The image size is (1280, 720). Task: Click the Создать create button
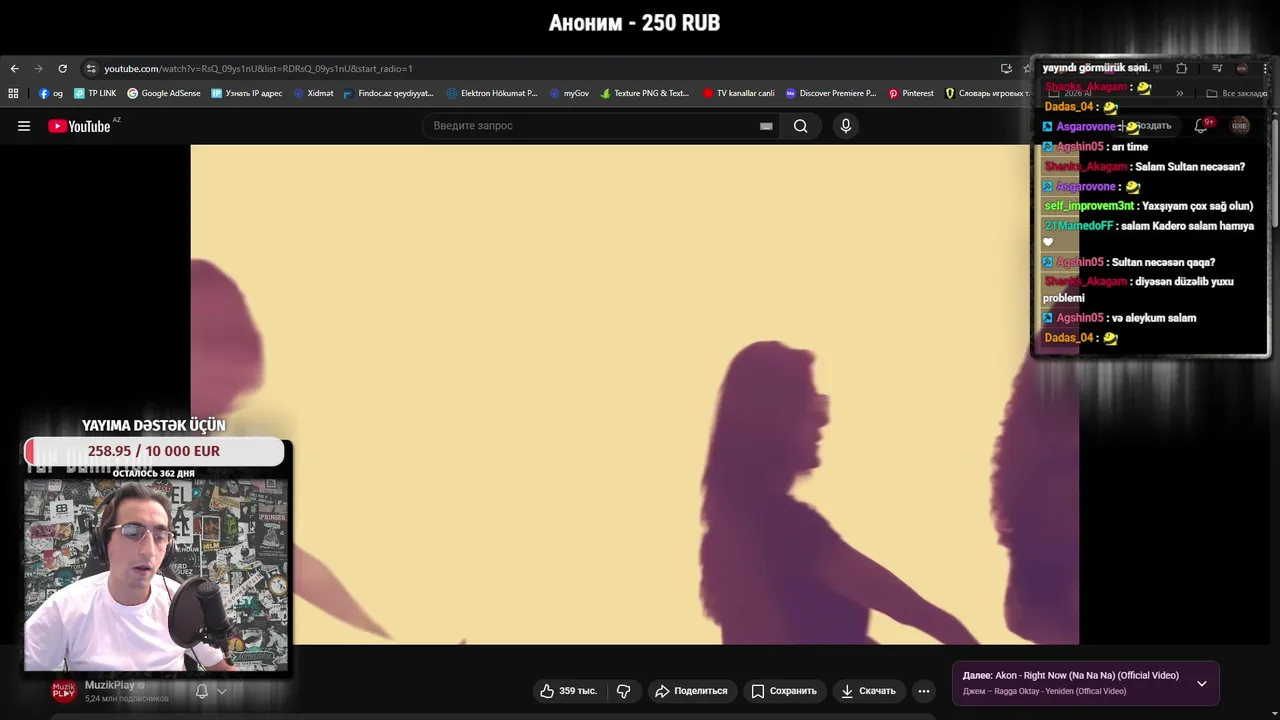coord(1148,126)
